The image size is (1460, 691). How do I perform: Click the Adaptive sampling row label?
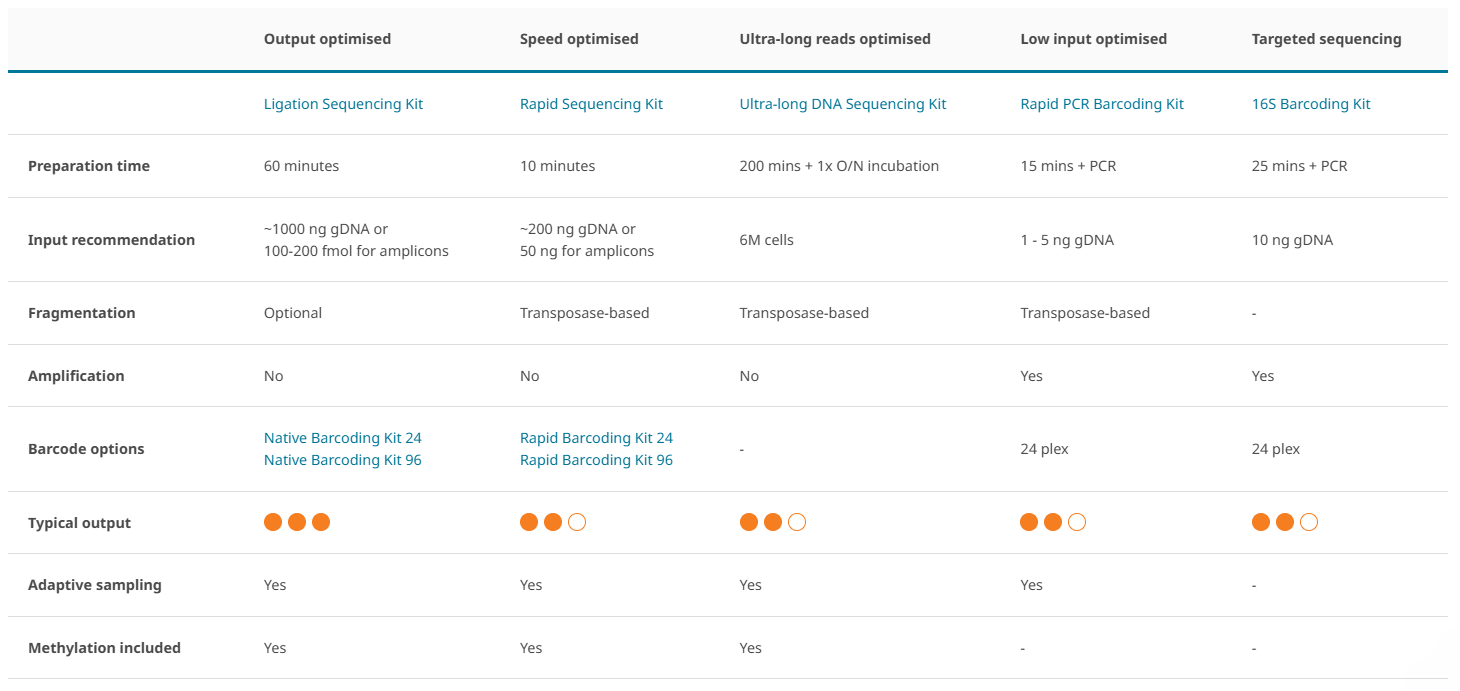(94, 585)
